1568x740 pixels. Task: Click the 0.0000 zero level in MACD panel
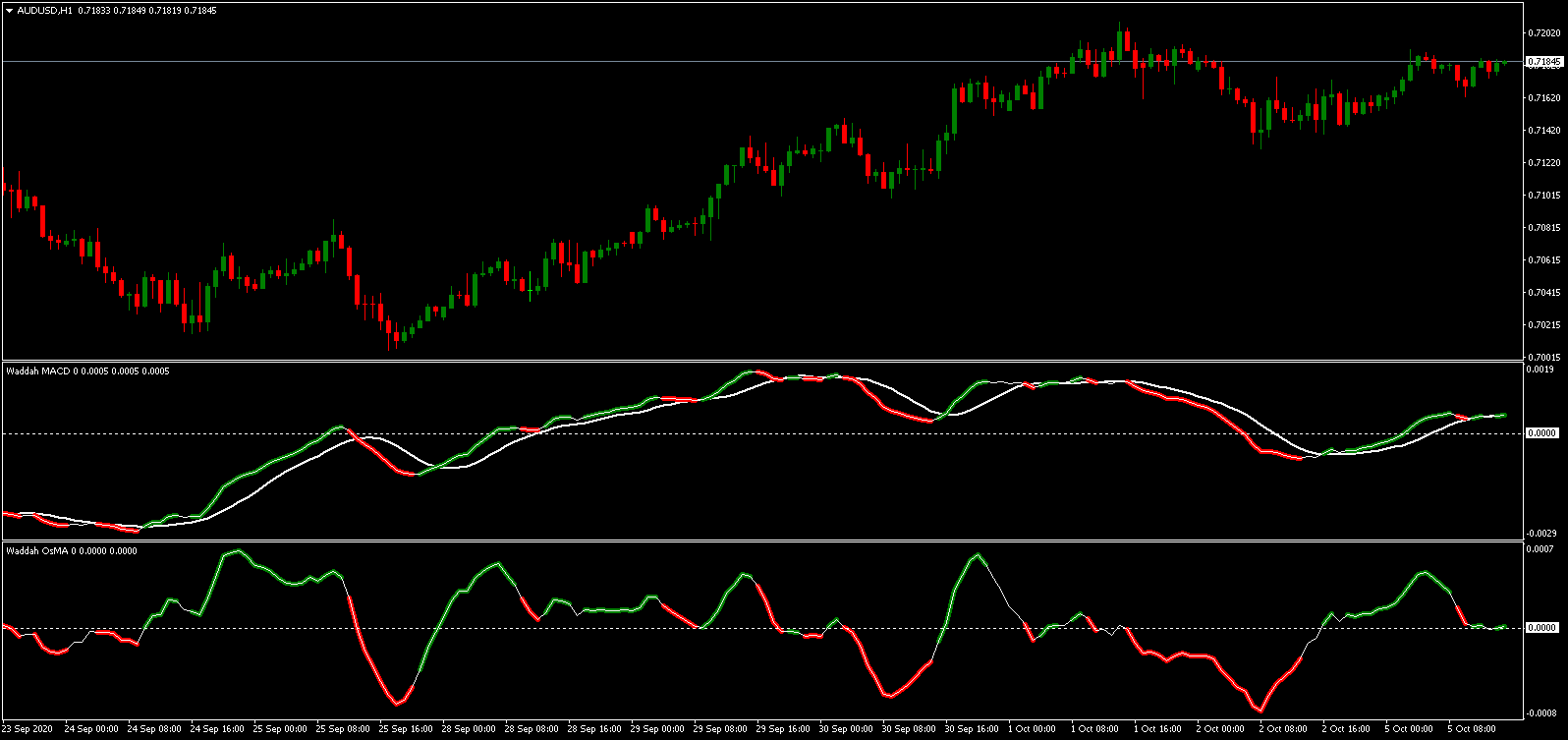[x=1541, y=433]
